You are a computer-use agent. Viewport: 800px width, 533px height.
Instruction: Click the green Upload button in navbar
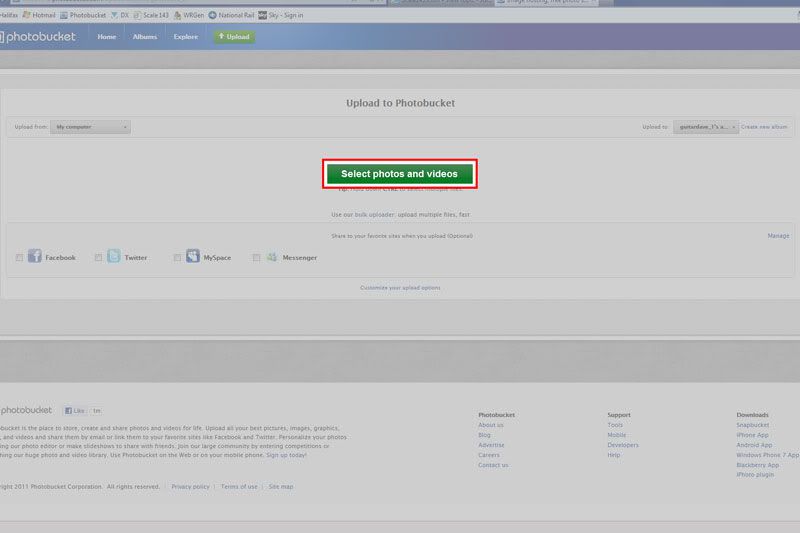(234, 37)
